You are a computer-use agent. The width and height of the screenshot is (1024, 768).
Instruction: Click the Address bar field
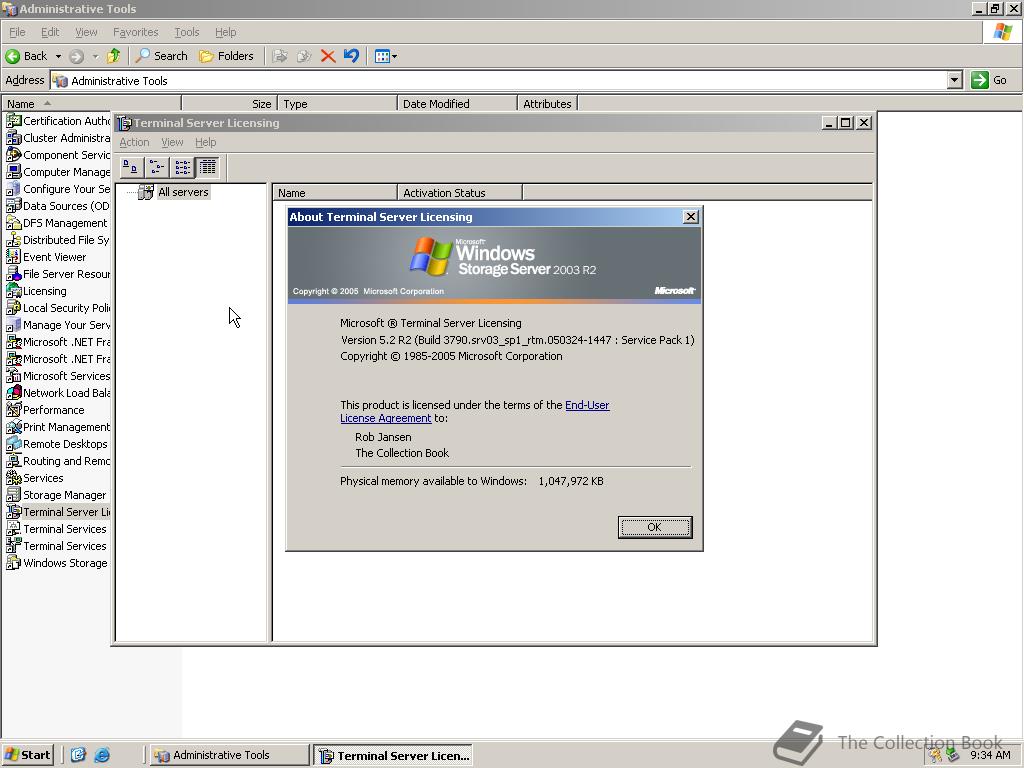[x=499, y=80]
